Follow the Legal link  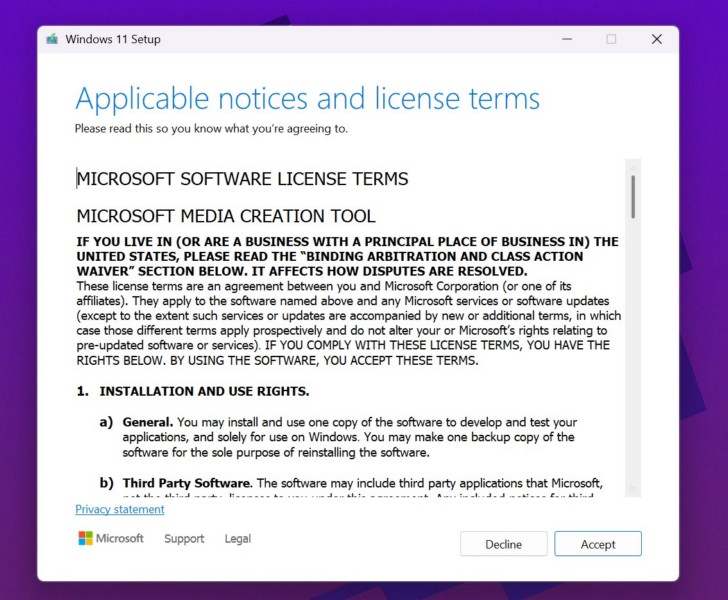click(x=238, y=539)
